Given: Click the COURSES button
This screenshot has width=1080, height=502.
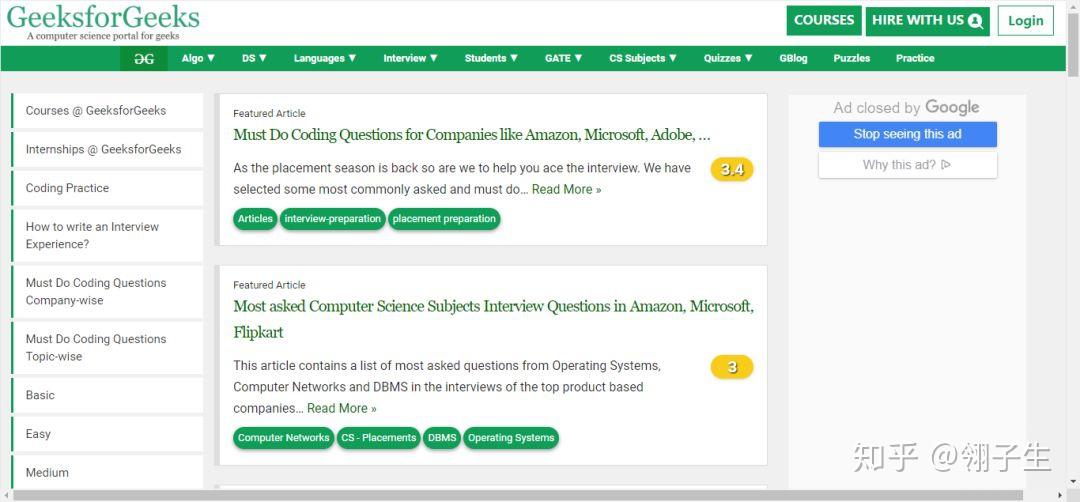Looking at the screenshot, I should click(824, 21).
